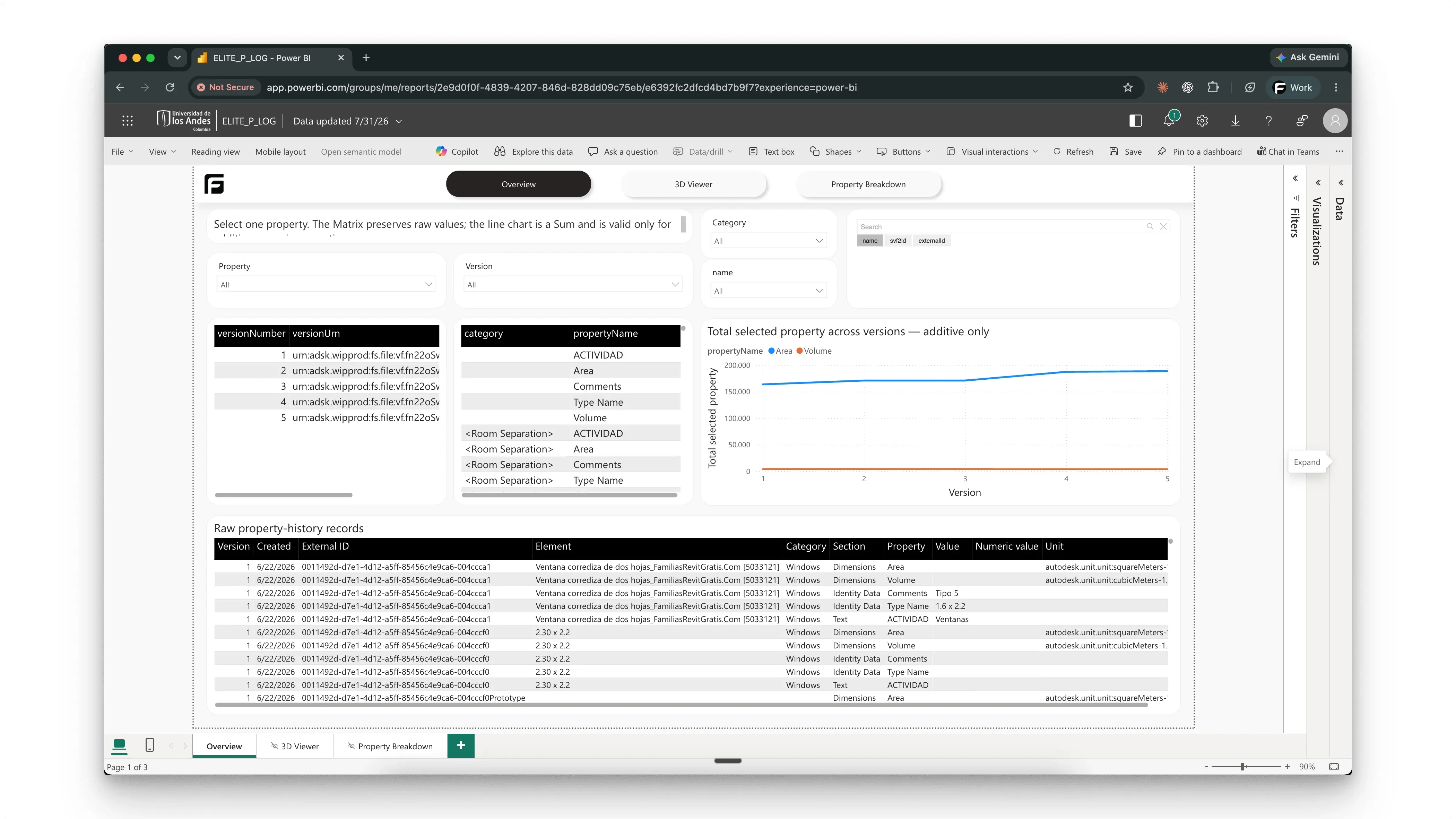Click Ask Gemini button
Screen dimensions: 1456x819
click(1308, 57)
